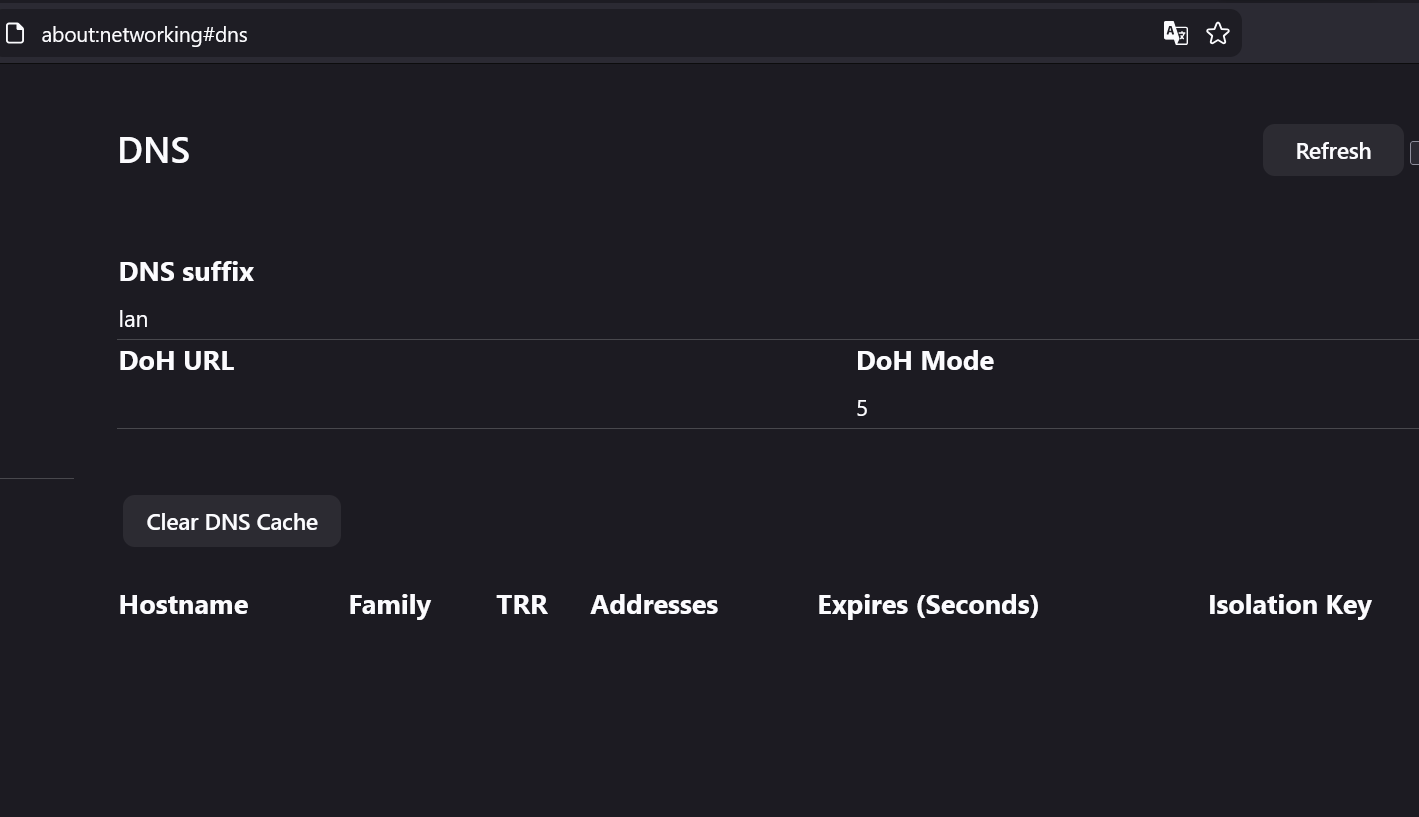This screenshot has width=1419, height=817.
Task: Click the empty DoH URL value area
Action: pos(400,408)
